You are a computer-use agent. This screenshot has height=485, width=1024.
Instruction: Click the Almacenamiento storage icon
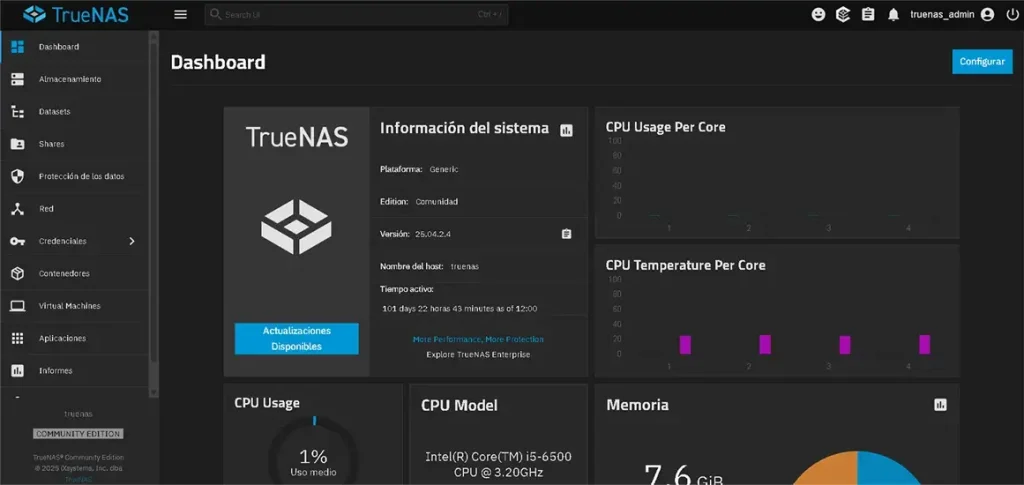(x=18, y=79)
